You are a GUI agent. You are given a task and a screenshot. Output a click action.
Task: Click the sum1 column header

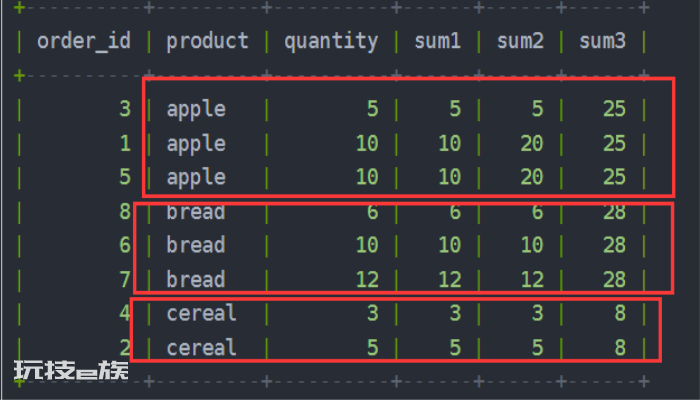(x=438, y=42)
